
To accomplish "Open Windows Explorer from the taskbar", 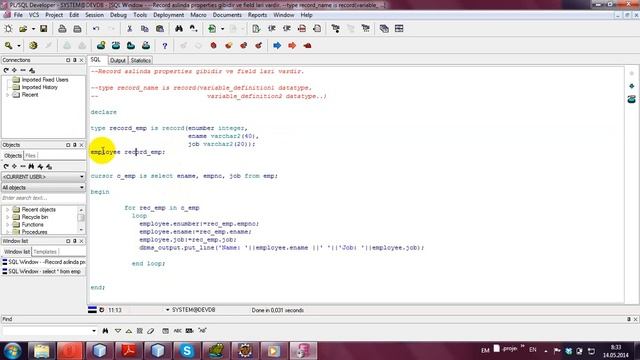I will (41, 351).
